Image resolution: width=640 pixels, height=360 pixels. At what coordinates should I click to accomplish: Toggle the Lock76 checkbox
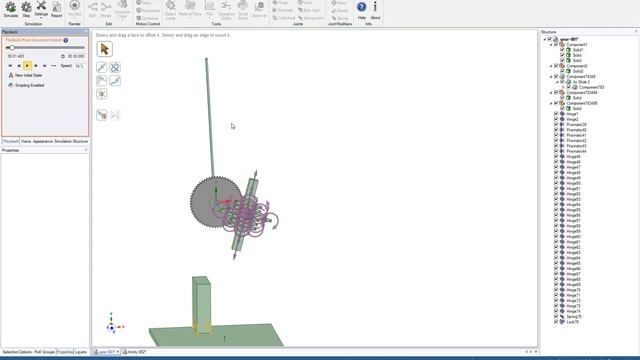tap(556, 322)
